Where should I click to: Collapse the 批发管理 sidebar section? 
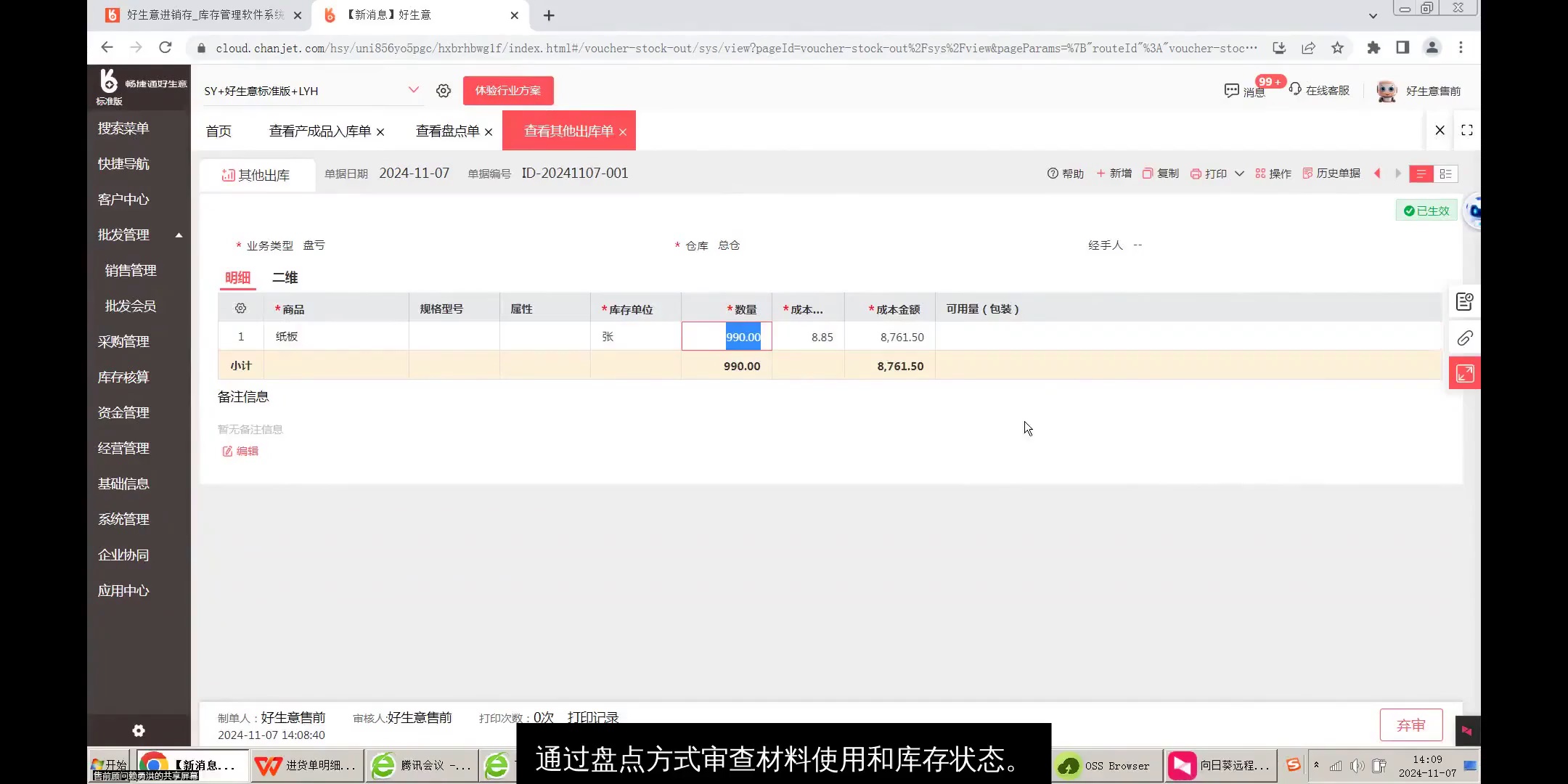pos(178,235)
